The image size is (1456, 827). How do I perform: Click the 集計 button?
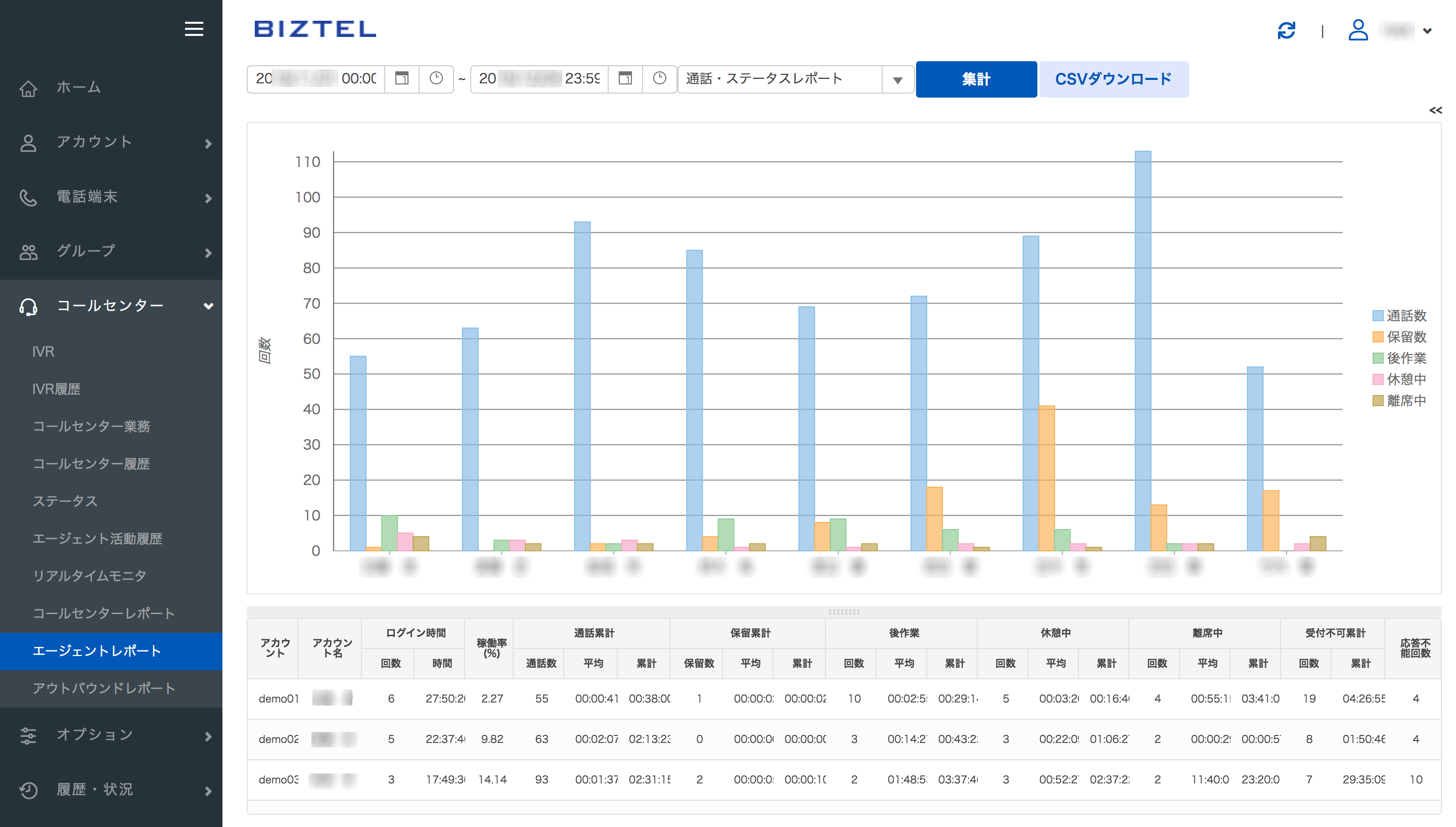[x=975, y=79]
